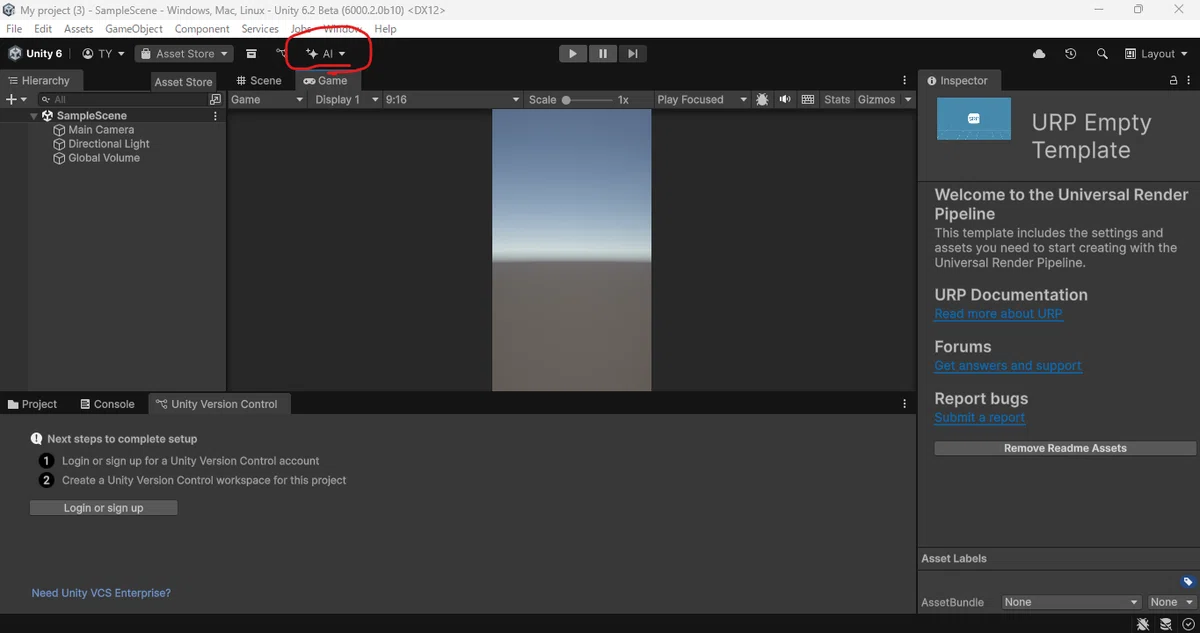Screen dimensions: 1200x633
Task: Open the Play Focused dropdown
Action: (x=702, y=100)
